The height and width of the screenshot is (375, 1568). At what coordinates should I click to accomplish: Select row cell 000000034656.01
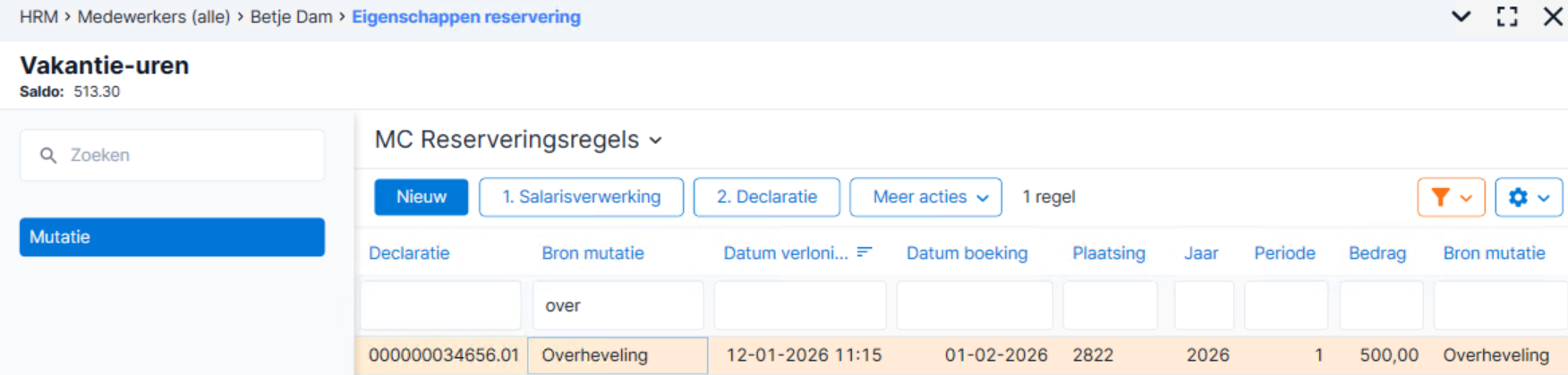(x=443, y=355)
